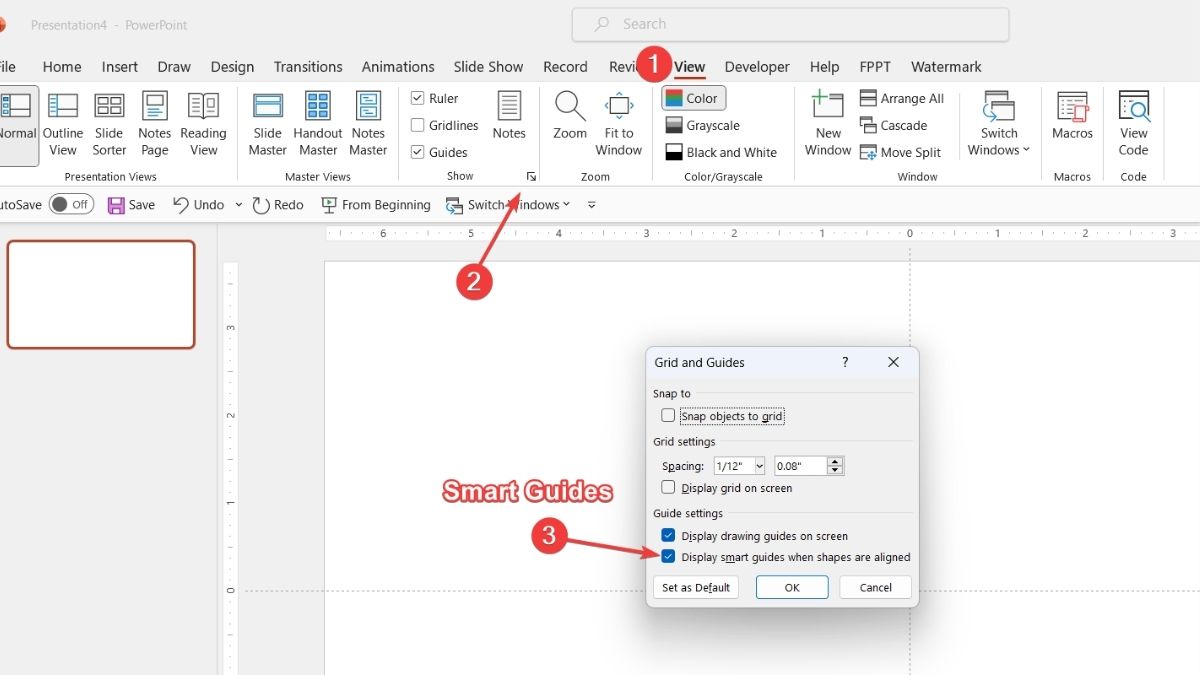
Task: Click View Code
Action: click(1134, 124)
